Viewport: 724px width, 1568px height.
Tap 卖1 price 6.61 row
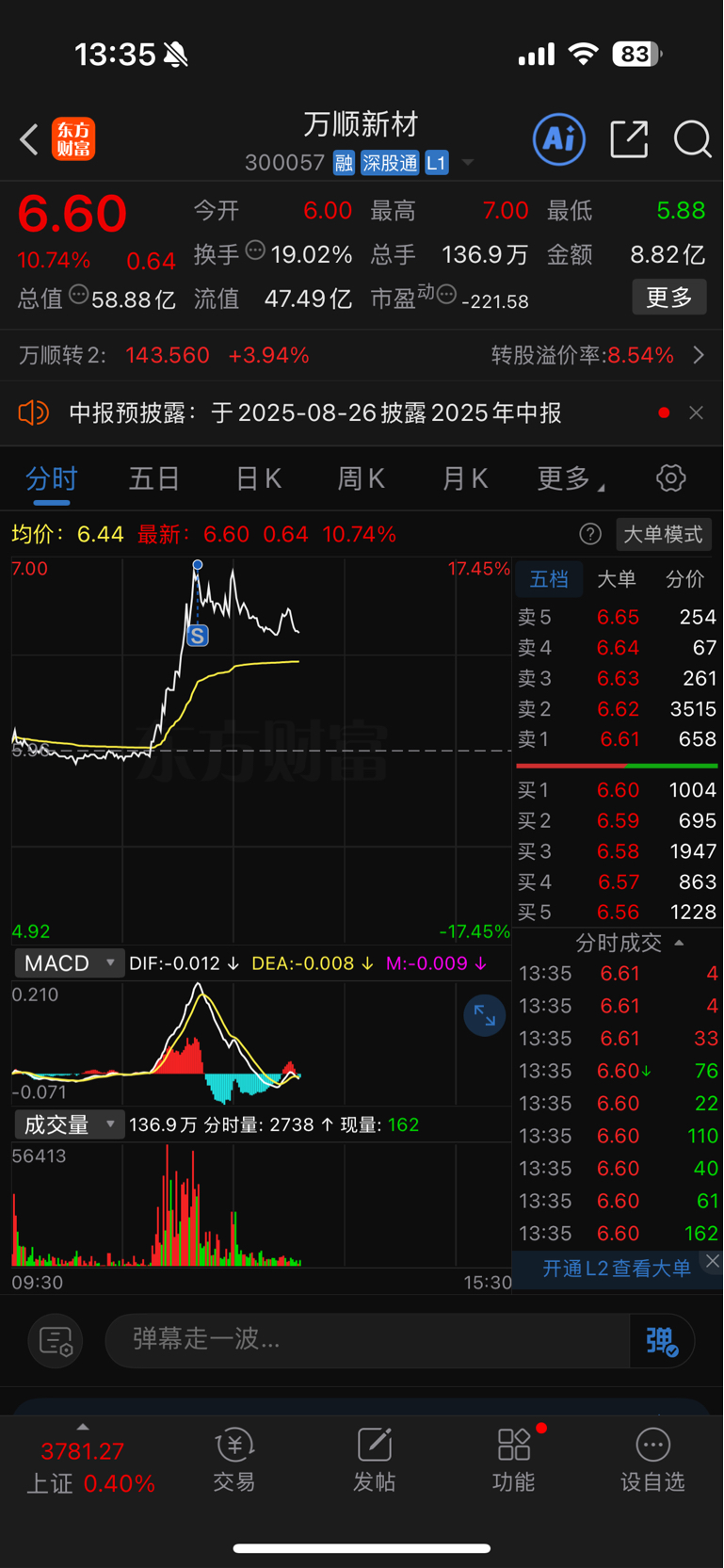point(617,739)
